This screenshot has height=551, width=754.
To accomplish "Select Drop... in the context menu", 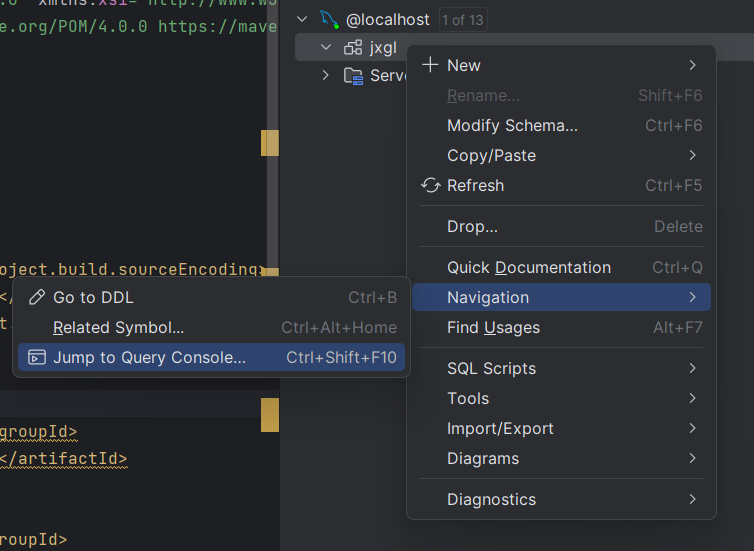I will (561, 226).
